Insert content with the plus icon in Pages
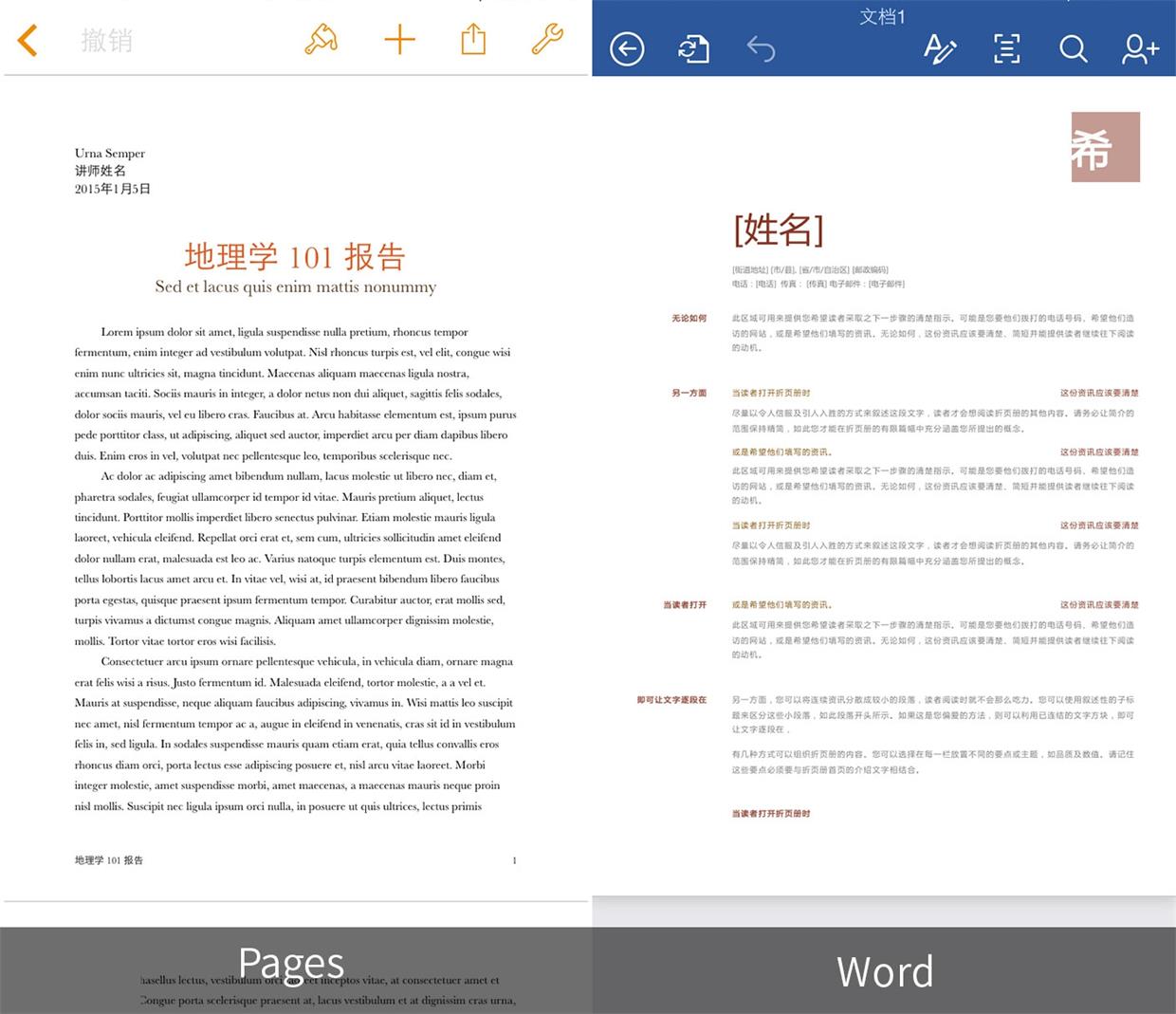1176x1014 pixels. (x=399, y=40)
